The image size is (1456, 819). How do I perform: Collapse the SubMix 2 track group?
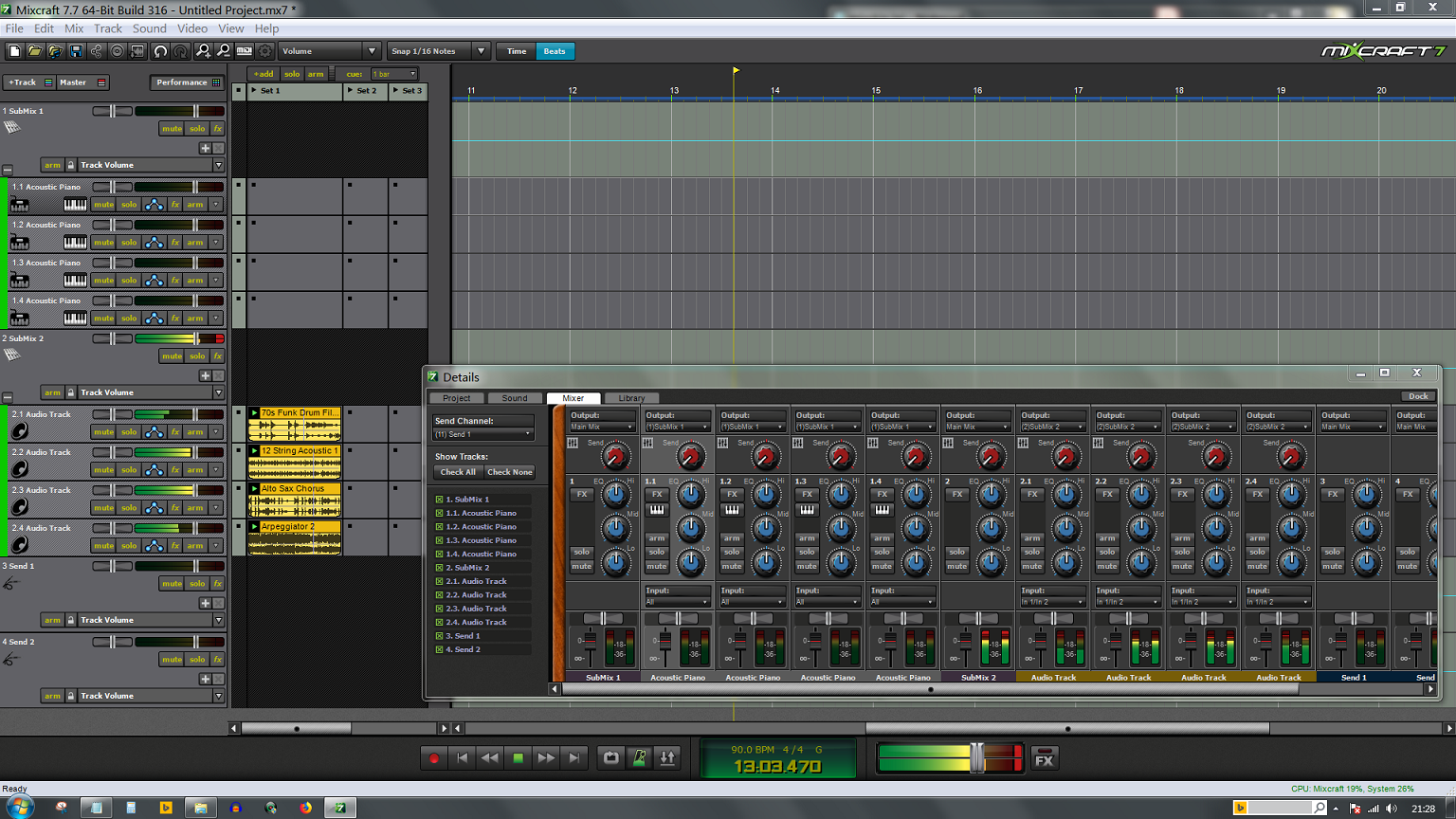[8, 398]
